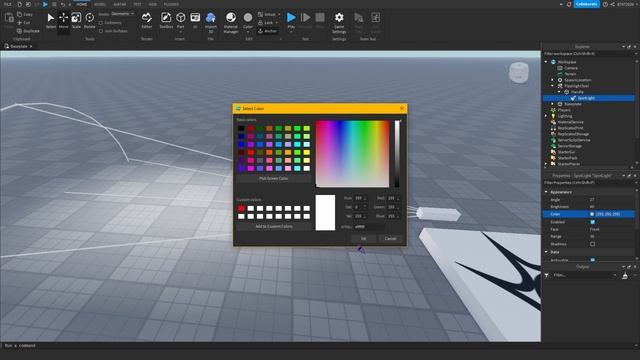Collapse the Workspace tree node

[x=546, y=62]
